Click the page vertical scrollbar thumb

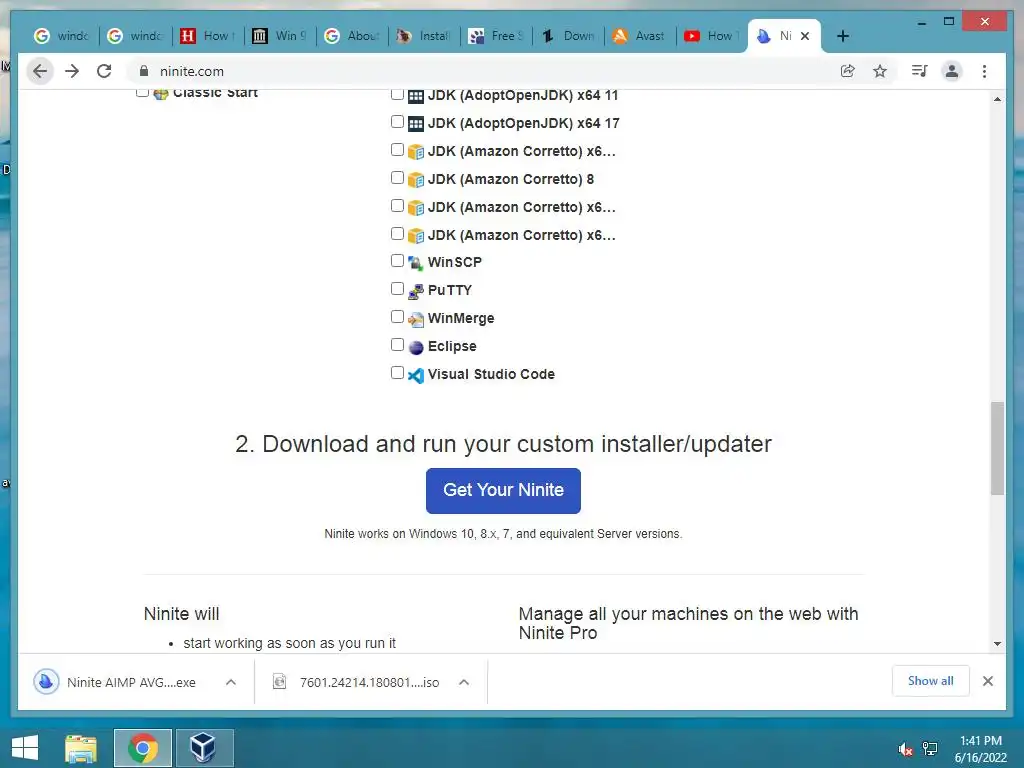pos(997,449)
